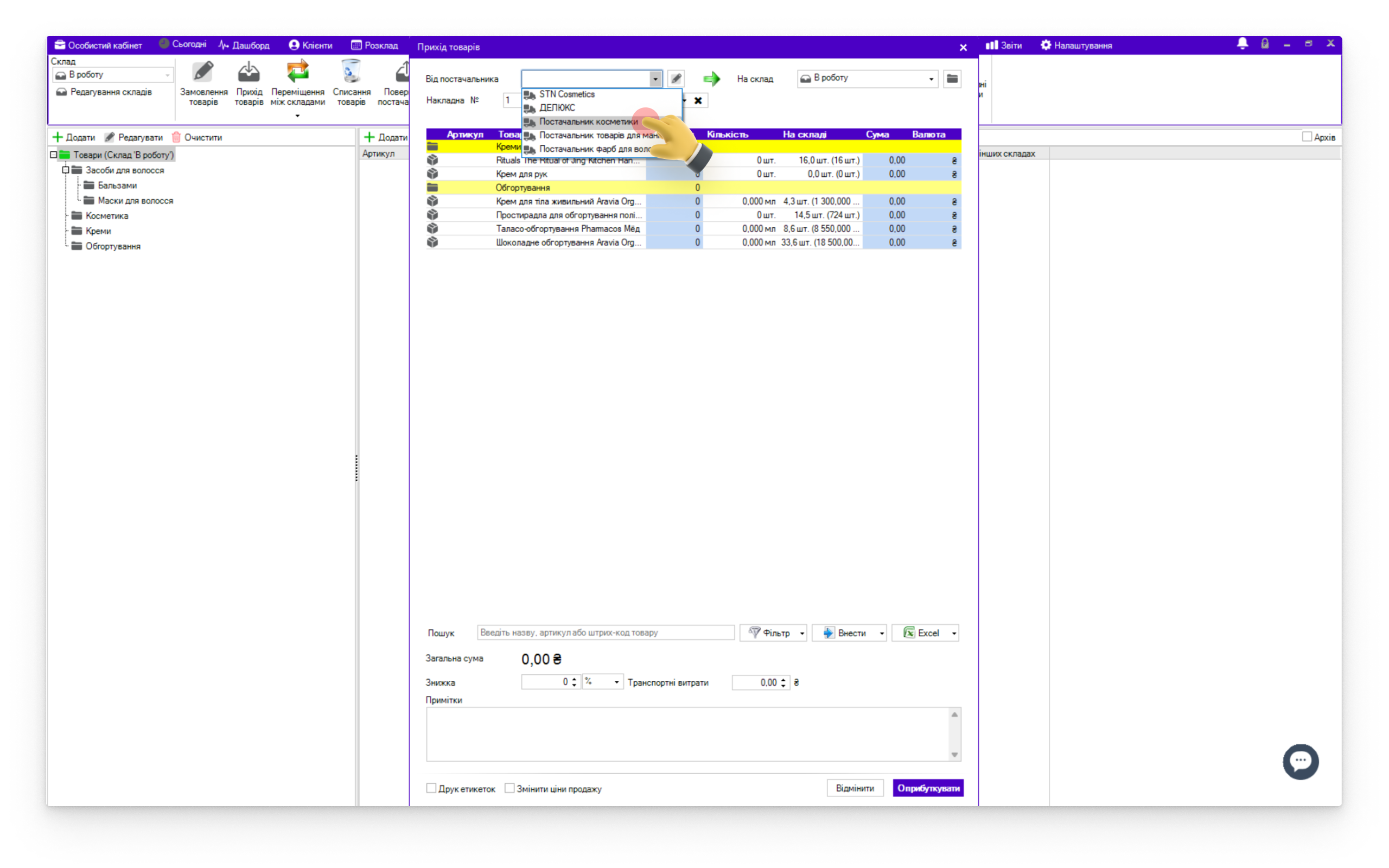
Task: Click box icon of Крем для тіла row
Action: [432, 201]
